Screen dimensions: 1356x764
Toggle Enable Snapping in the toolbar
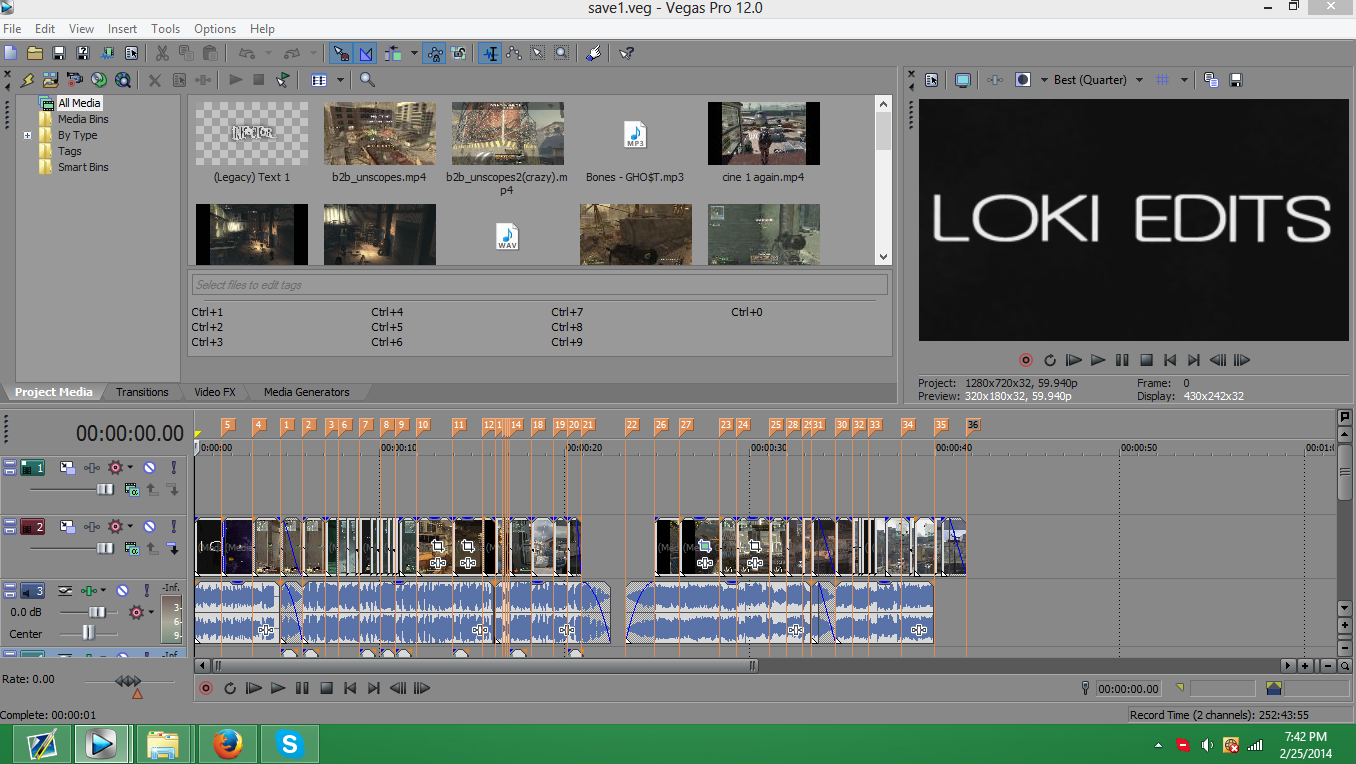pyautogui.click(x=342, y=53)
